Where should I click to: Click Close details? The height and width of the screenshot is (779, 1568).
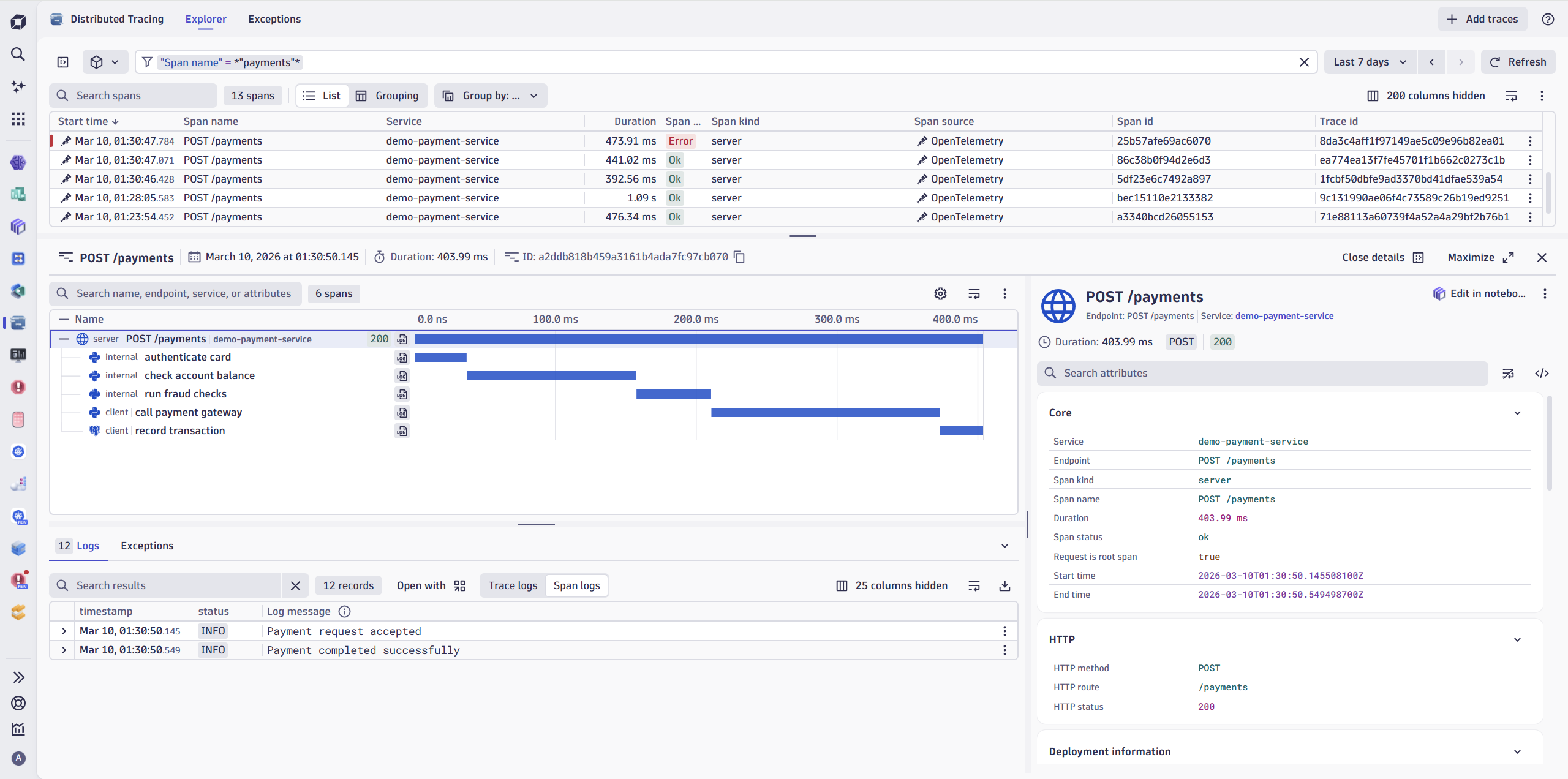(x=1382, y=257)
